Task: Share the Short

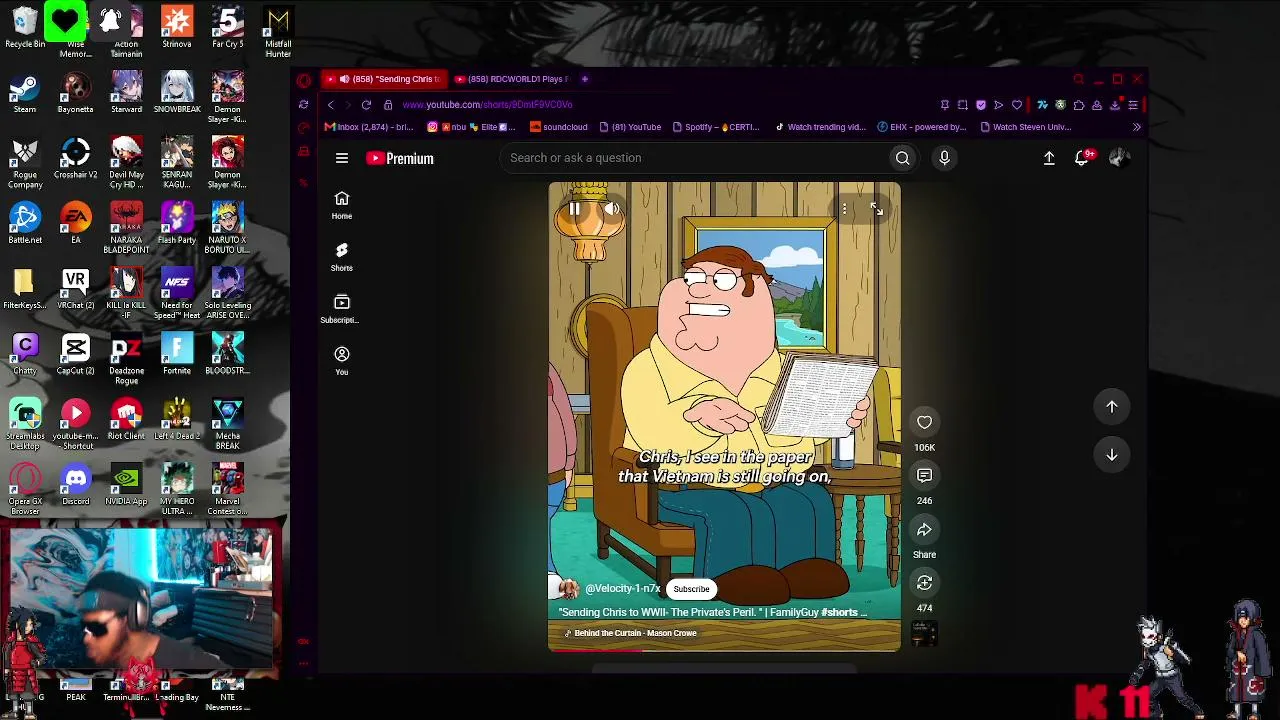Action: 924,530
